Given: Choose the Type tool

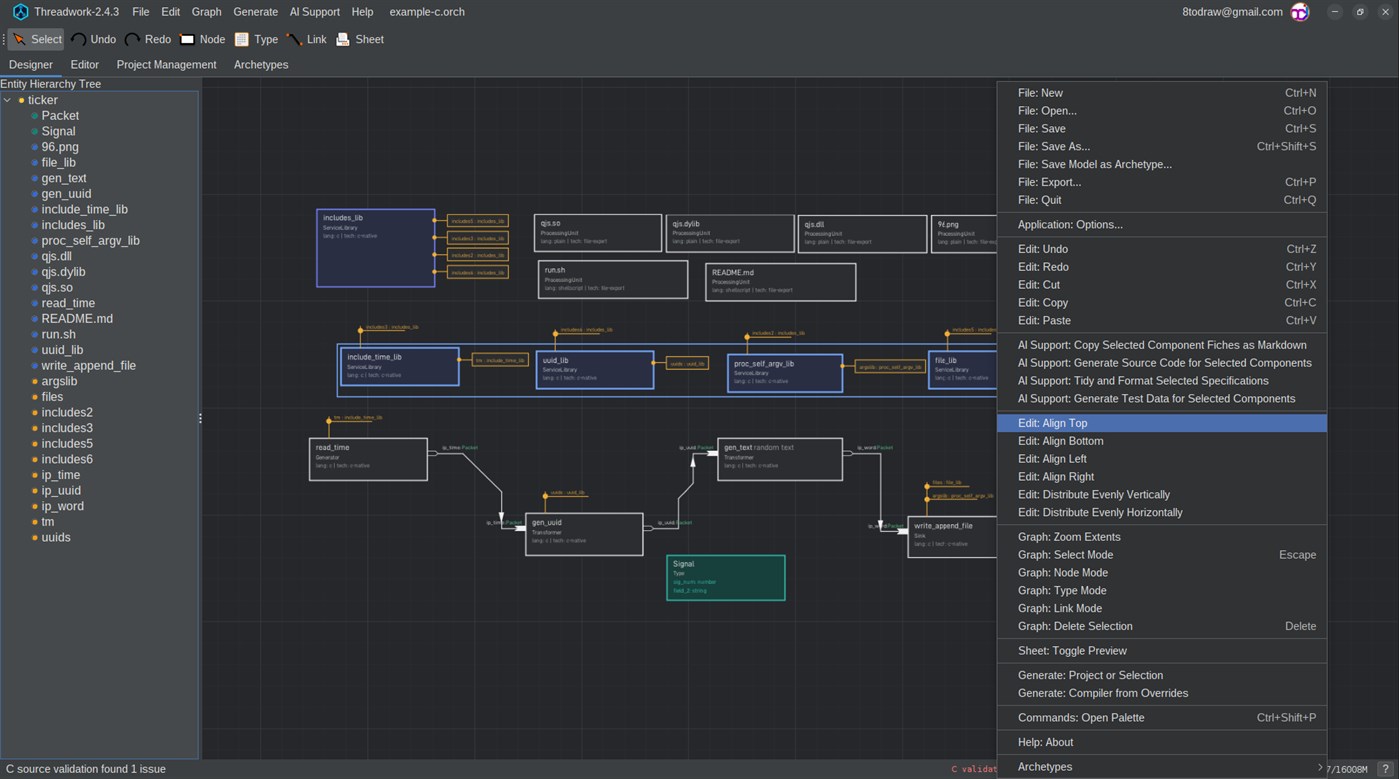Looking at the screenshot, I should point(255,39).
